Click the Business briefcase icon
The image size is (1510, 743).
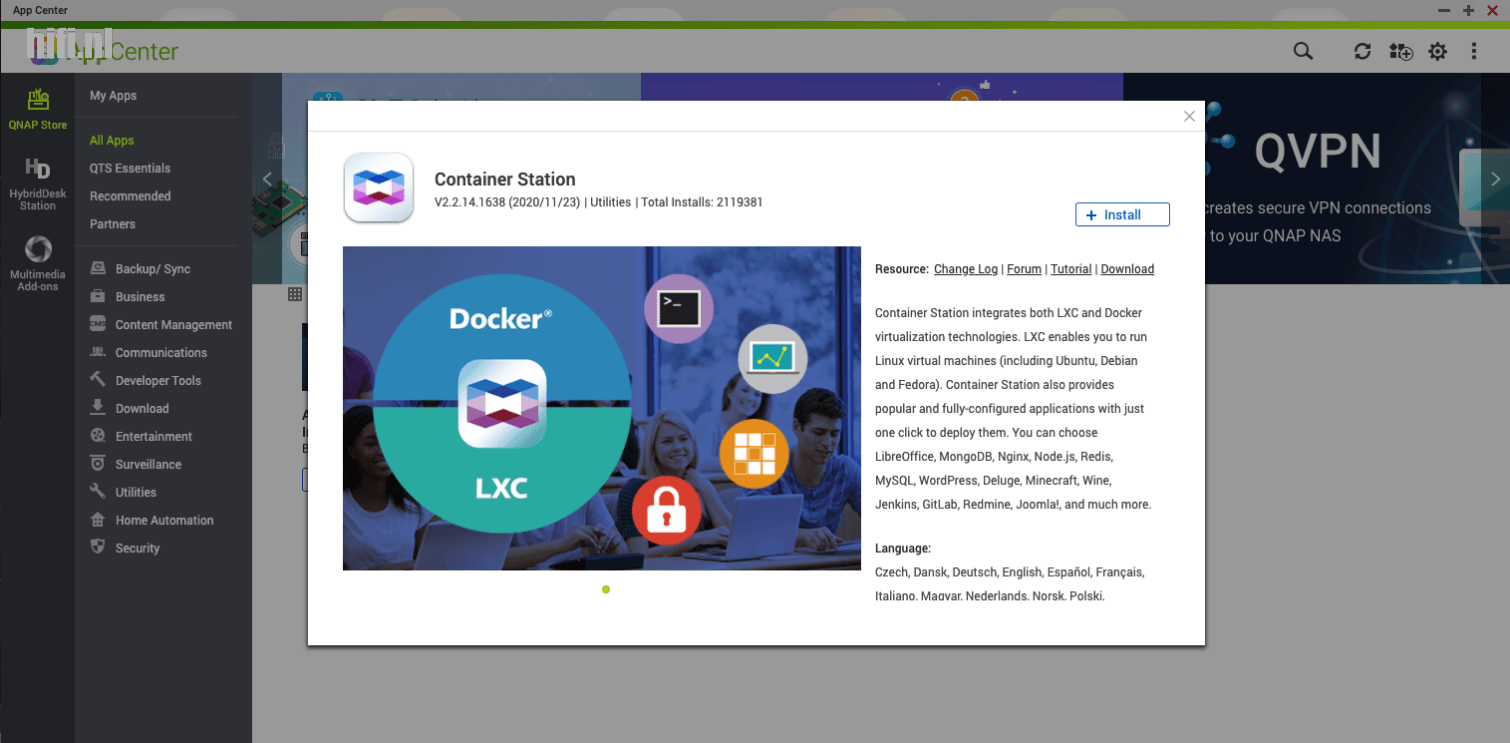point(98,296)
